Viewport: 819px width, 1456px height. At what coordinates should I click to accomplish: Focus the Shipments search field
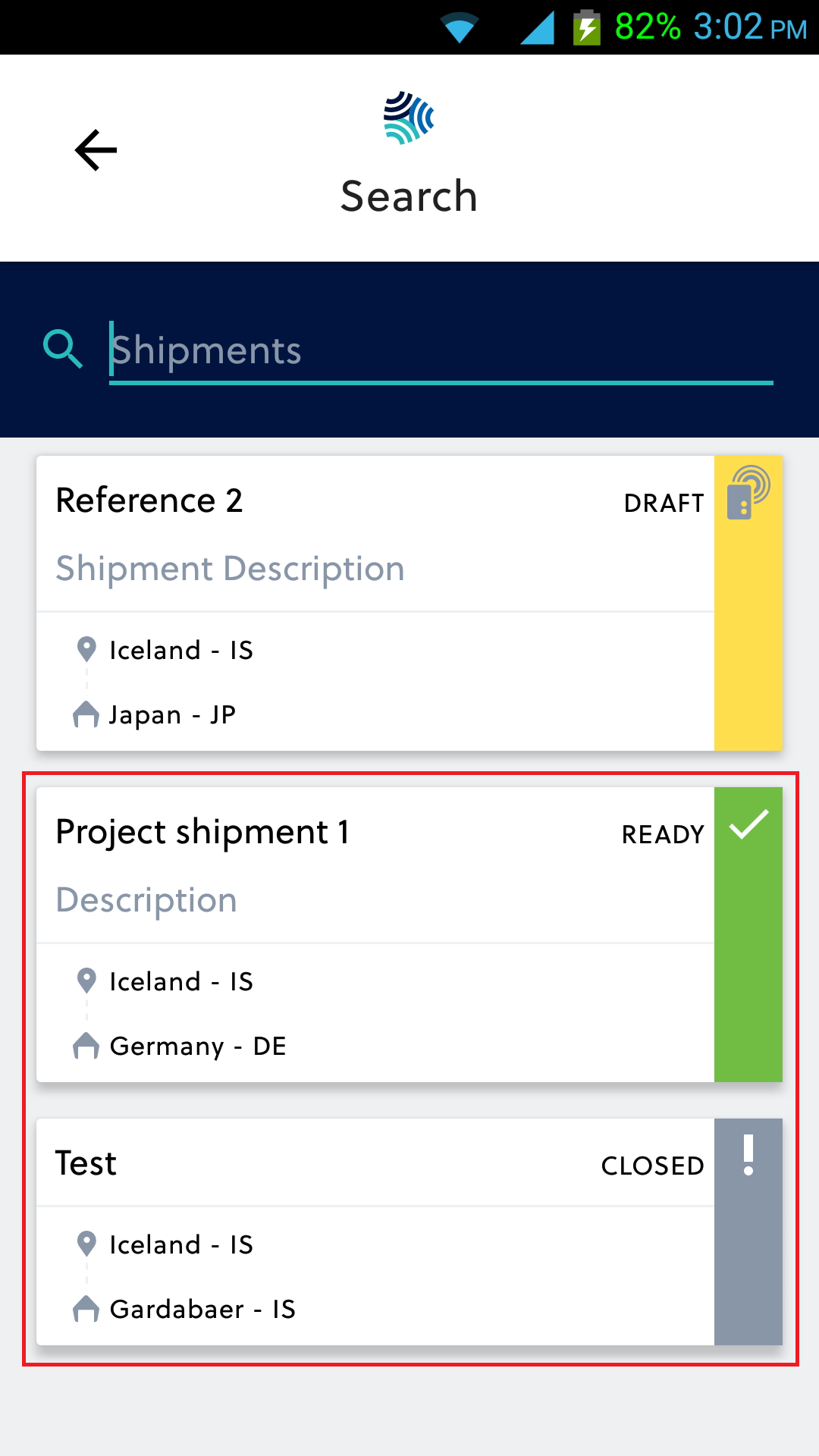pyautogui.click(x=440, y=350)
